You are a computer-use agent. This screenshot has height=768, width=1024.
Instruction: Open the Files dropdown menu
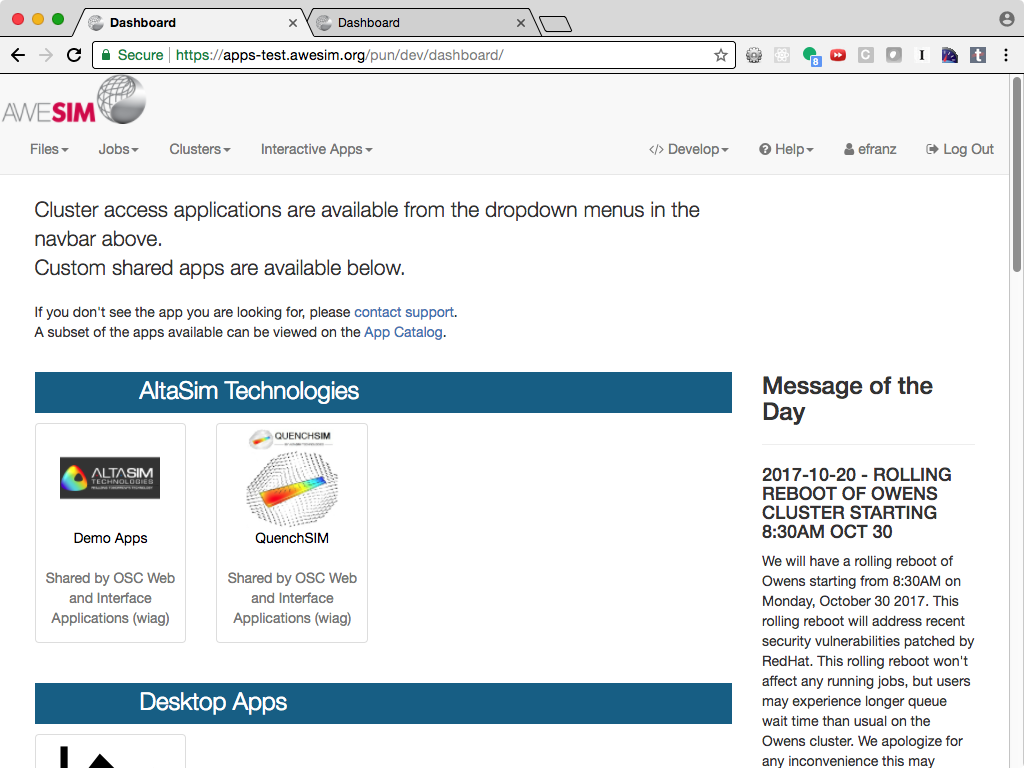pyautogui.click(x=48, y=149)
